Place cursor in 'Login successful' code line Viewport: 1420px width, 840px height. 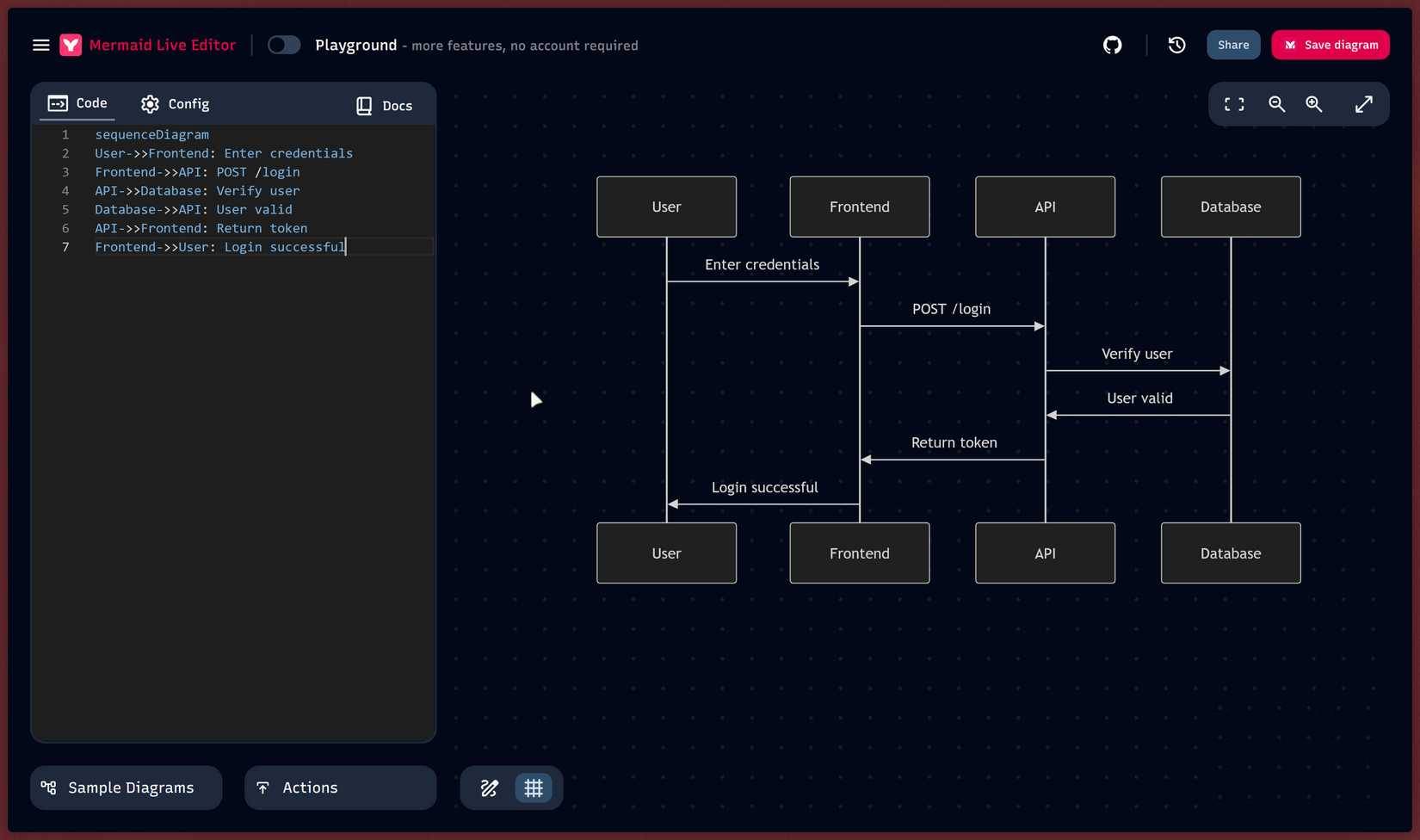(x=220, y=248)
